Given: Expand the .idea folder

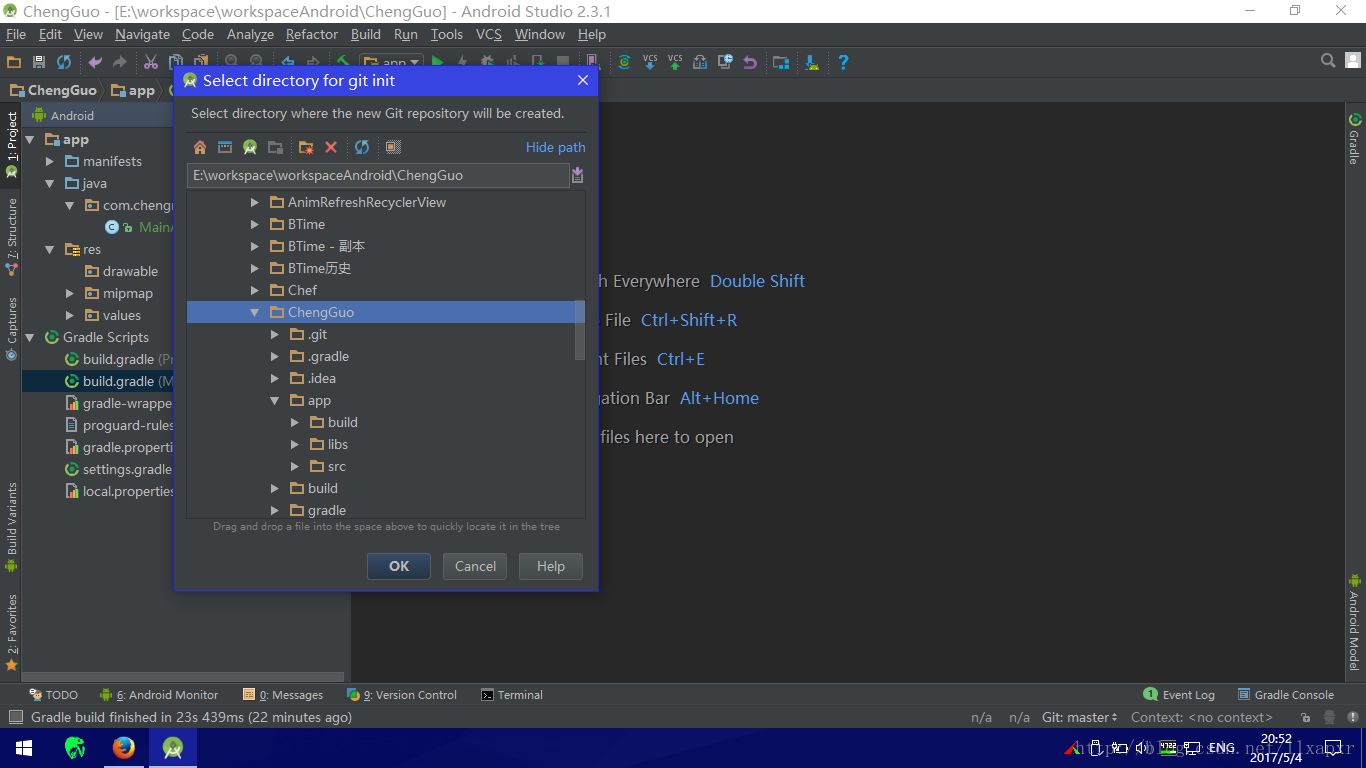Looking at the screenshot, I should pyautogui.click(x=275, y=378).
